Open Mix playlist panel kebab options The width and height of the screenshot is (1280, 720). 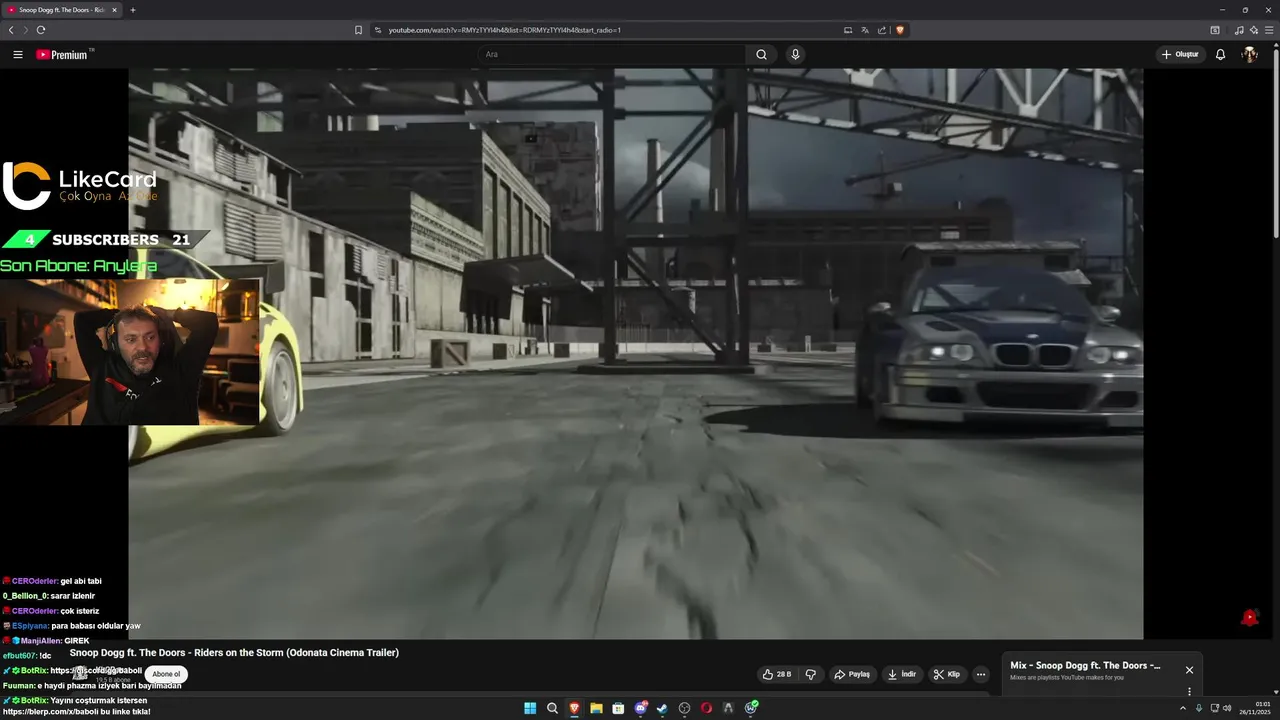(x=1189, y=691)
